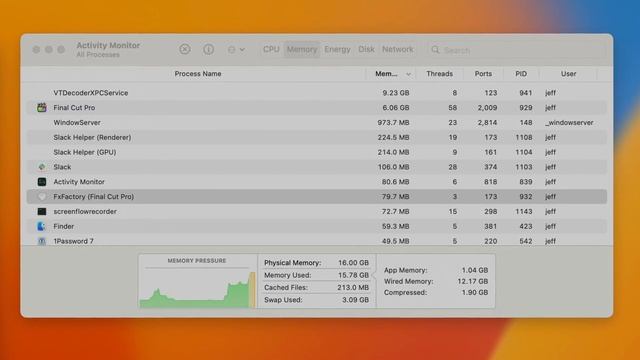The height and width of the screenshot is (360, 640).
Task: Click the Wired Memory 12.17 GB value
Action: [472, 281]
